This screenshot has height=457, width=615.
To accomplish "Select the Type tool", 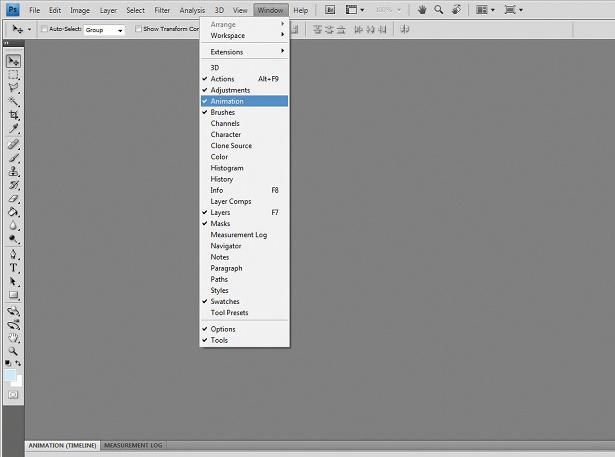I will [13, 268].
